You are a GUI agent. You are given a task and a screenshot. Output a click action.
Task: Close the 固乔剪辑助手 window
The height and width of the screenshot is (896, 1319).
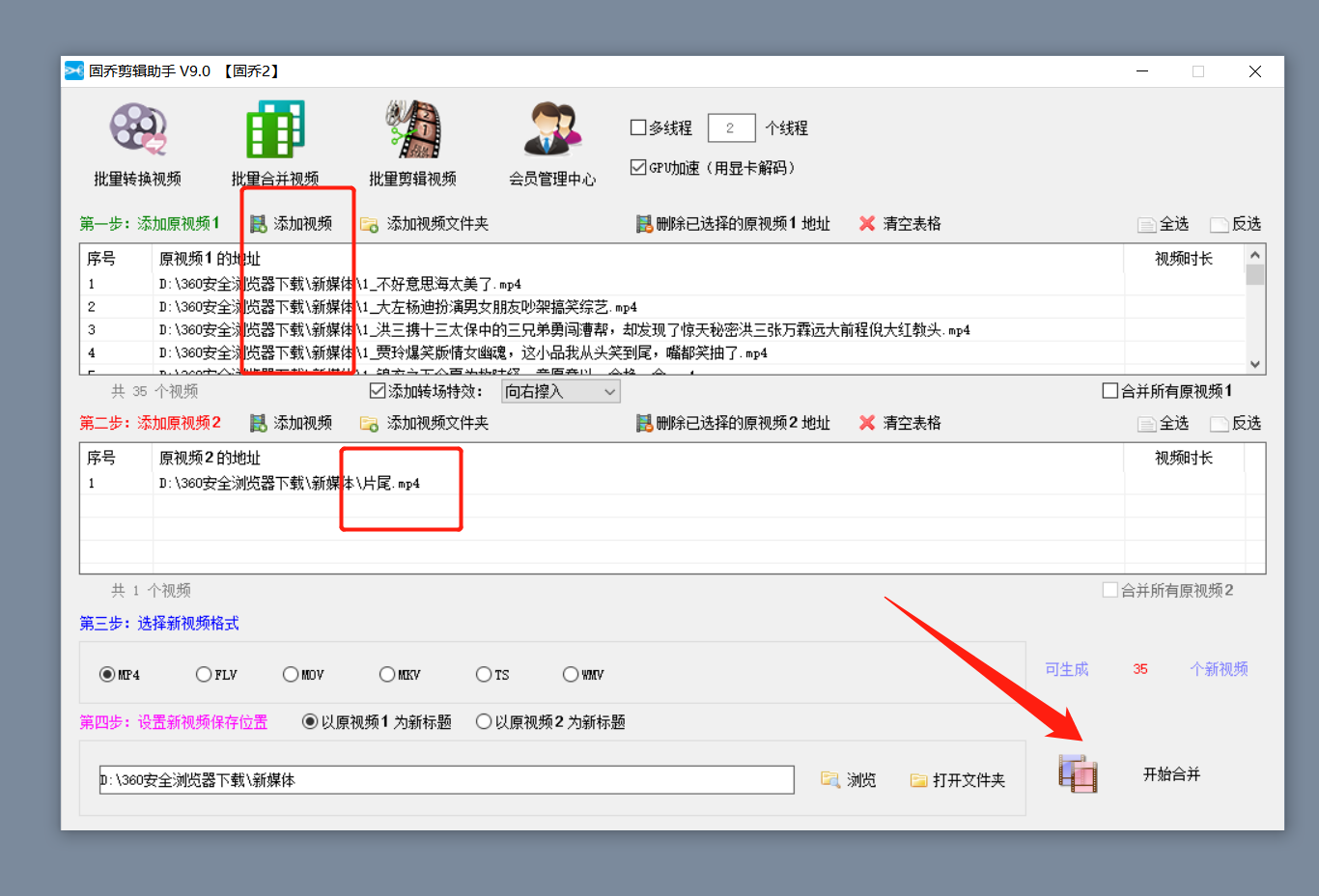point(1255,70)
